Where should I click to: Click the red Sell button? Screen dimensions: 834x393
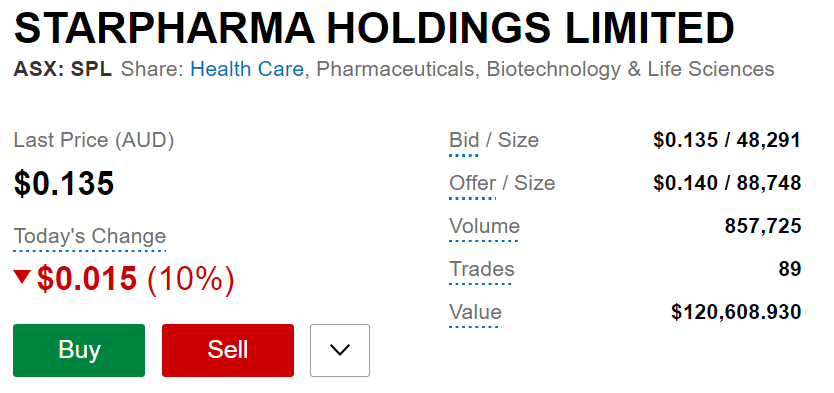228,350
